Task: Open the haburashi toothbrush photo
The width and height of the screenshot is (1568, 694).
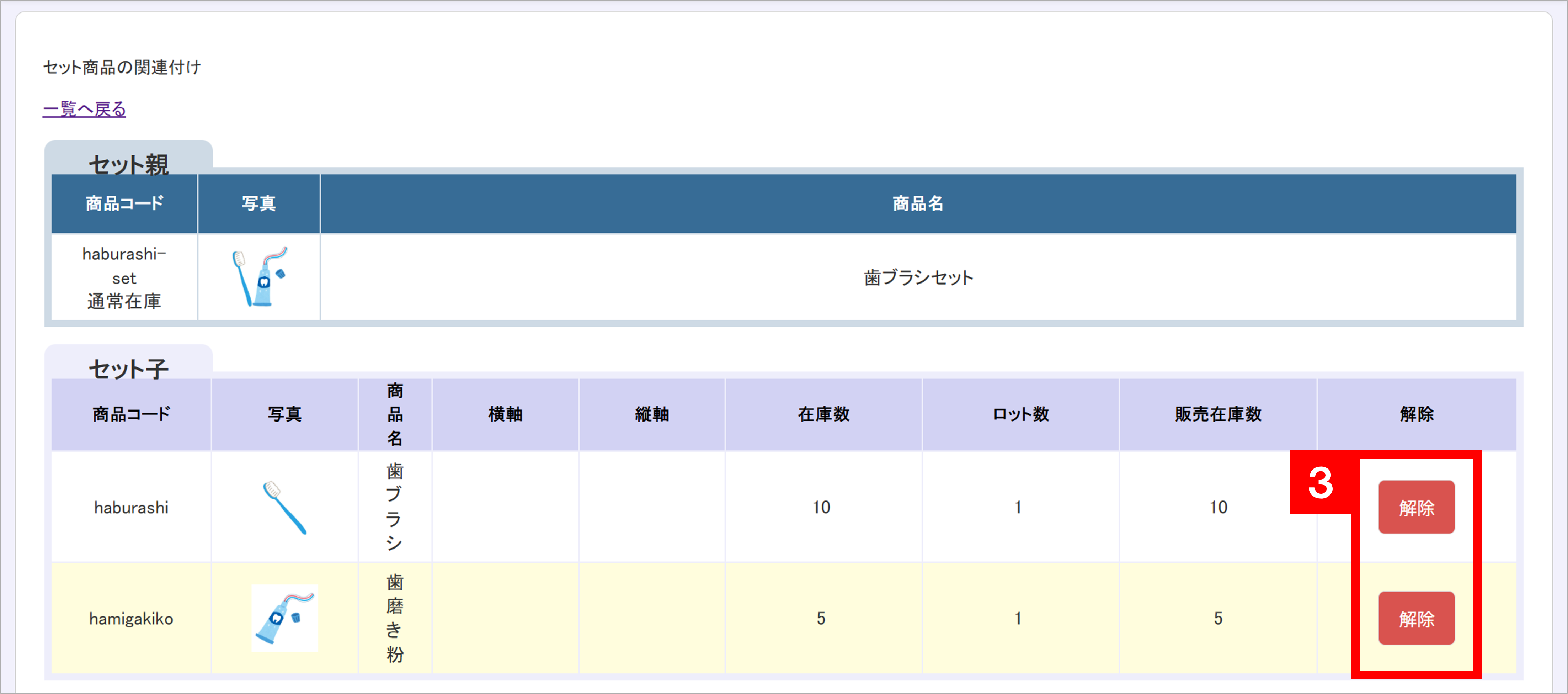Action: (x=284, y=508)
